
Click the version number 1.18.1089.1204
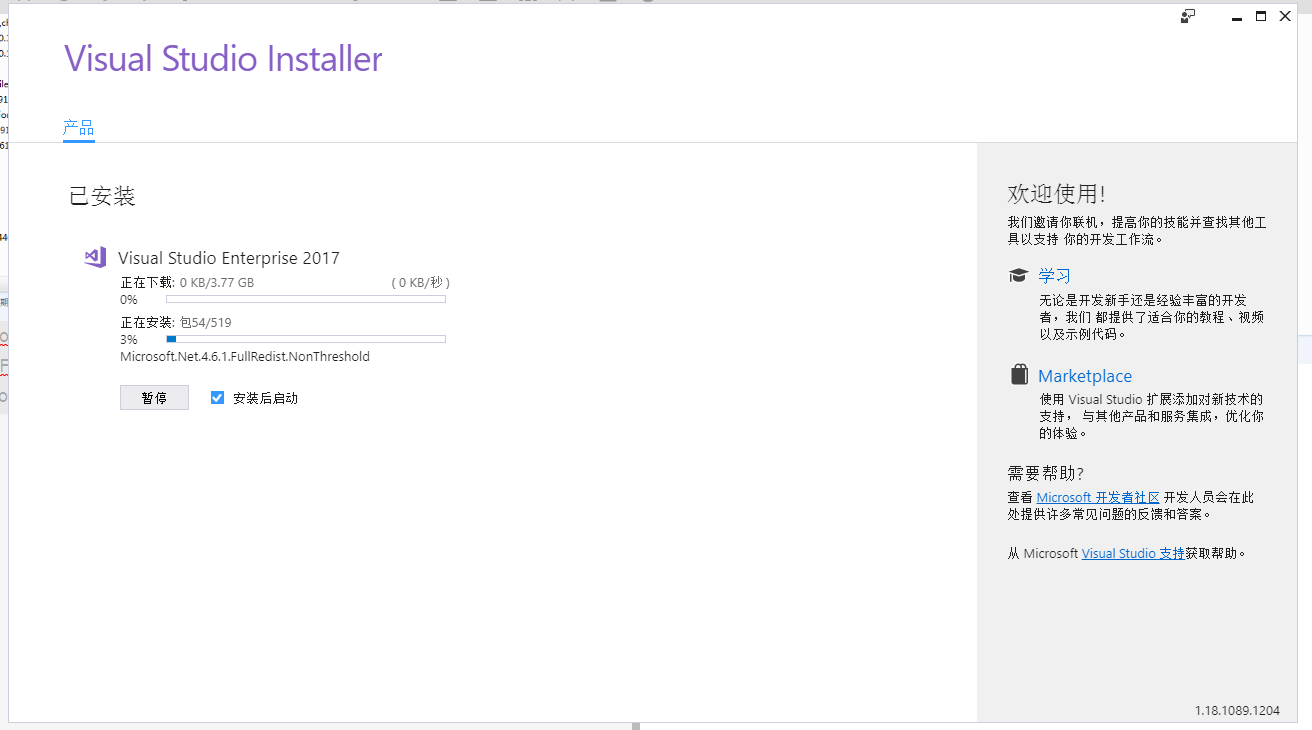pos(1237,710)
